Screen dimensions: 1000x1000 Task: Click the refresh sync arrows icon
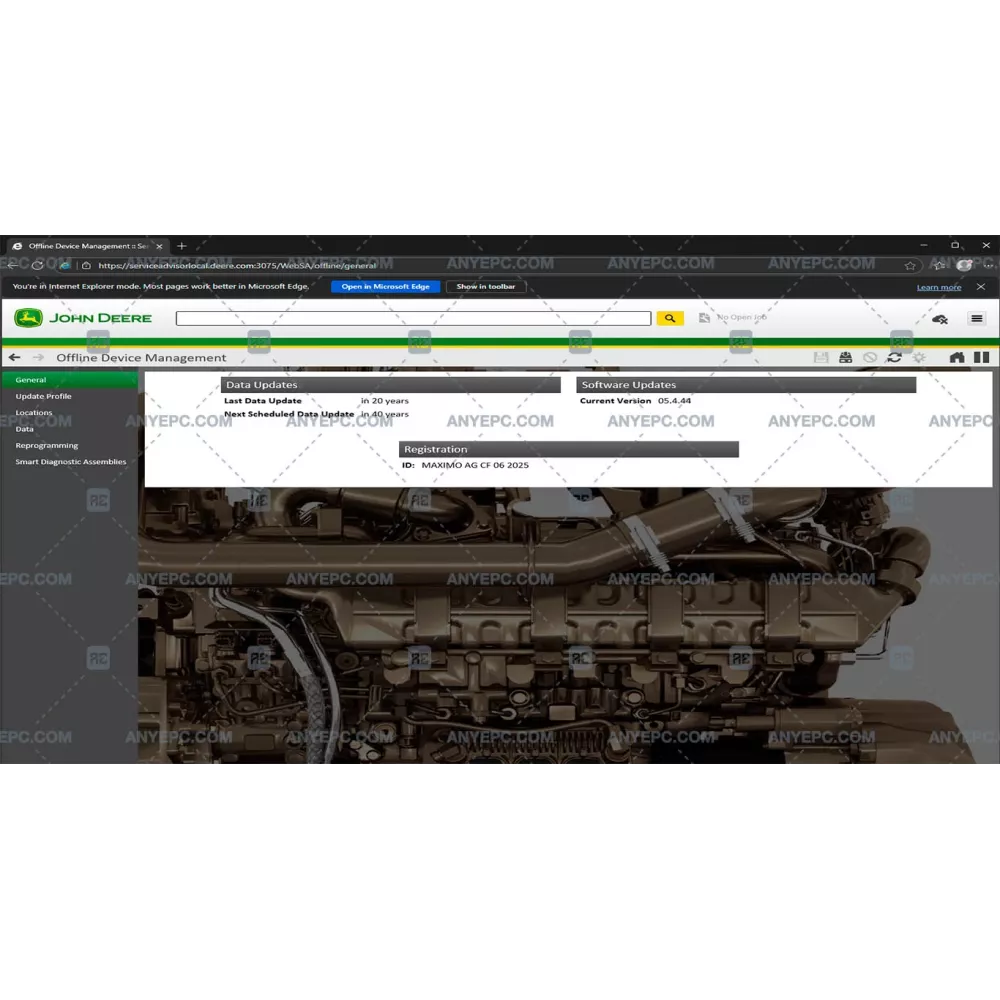tap(894, 357)
